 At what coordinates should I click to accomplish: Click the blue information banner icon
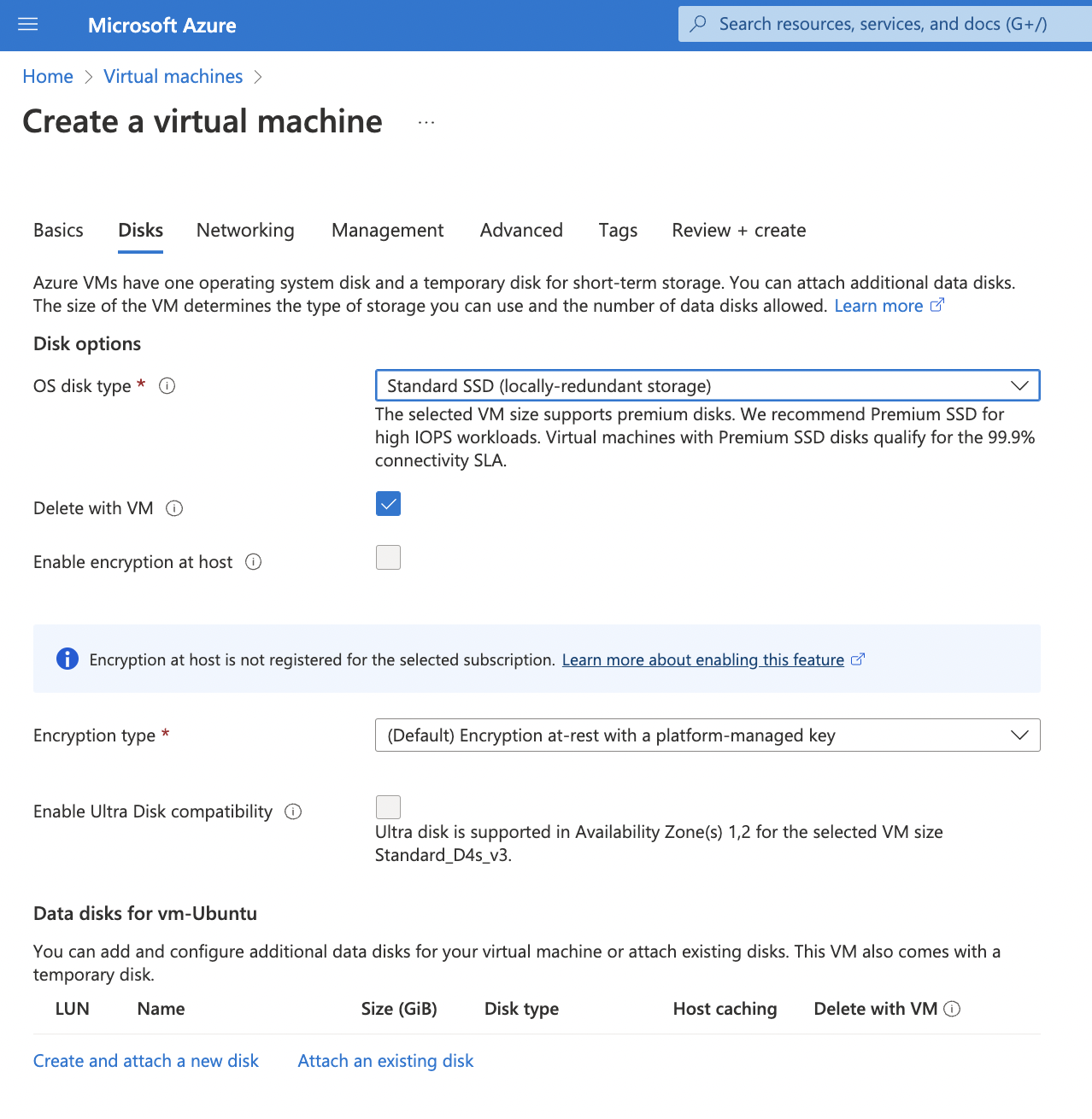point(68,659)
